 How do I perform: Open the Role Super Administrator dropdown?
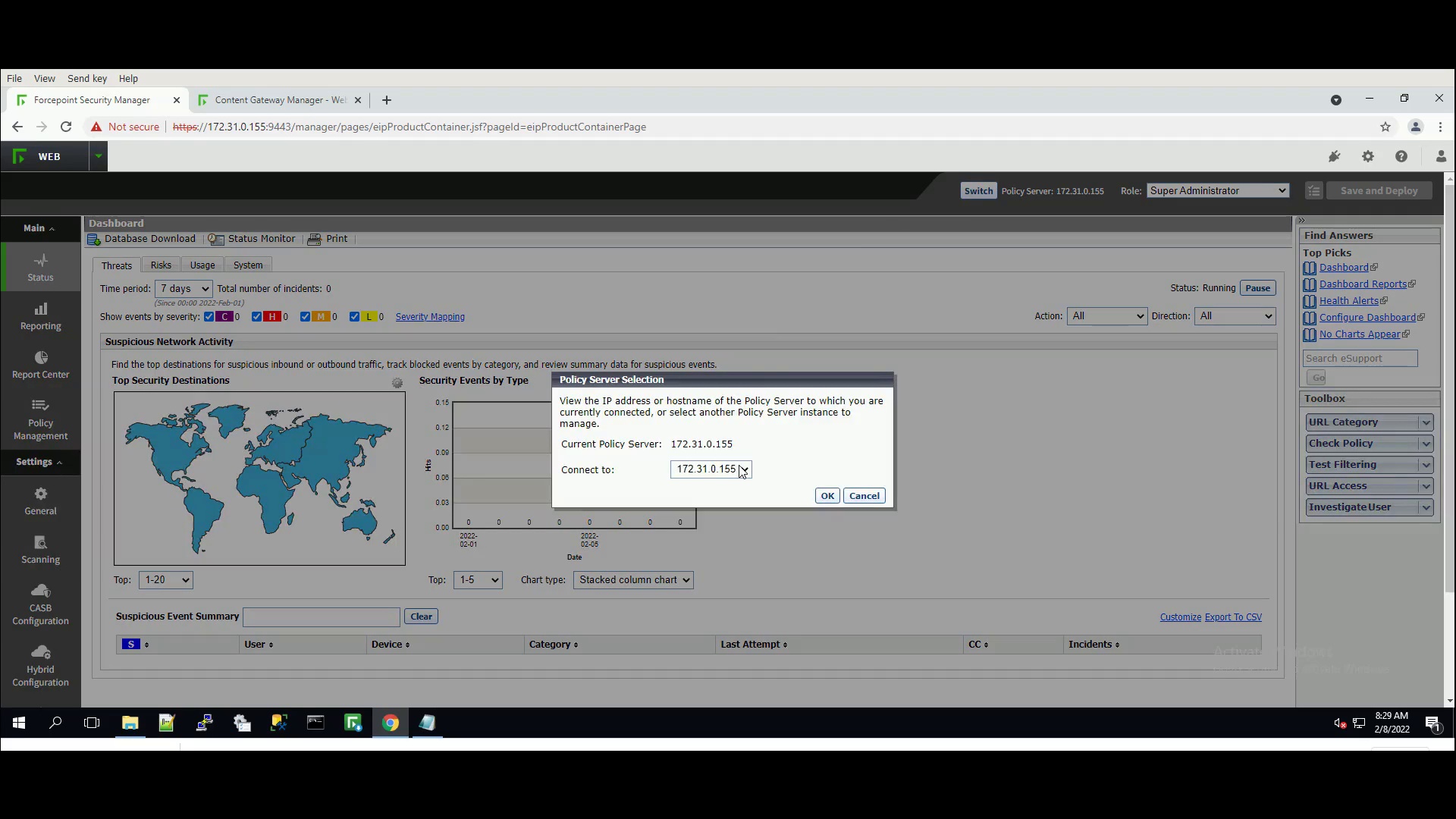click(1217, 191)
